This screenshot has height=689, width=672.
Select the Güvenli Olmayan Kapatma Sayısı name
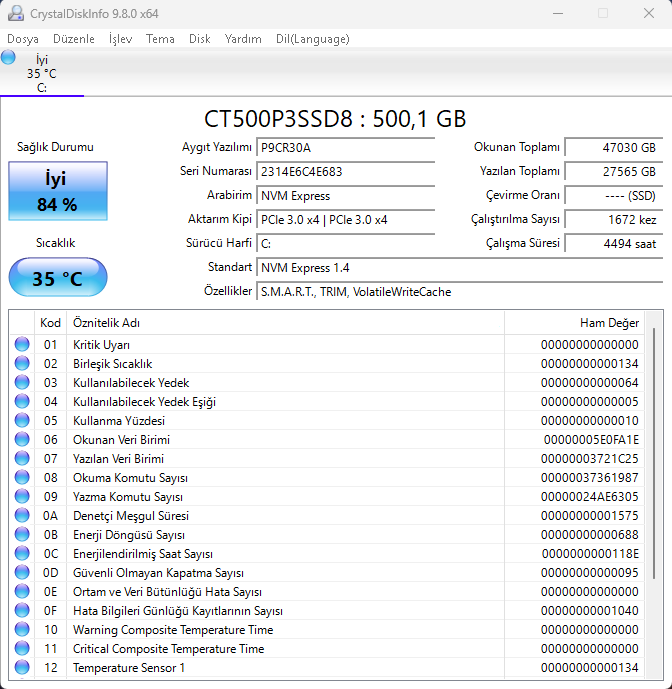pos(158,573)
